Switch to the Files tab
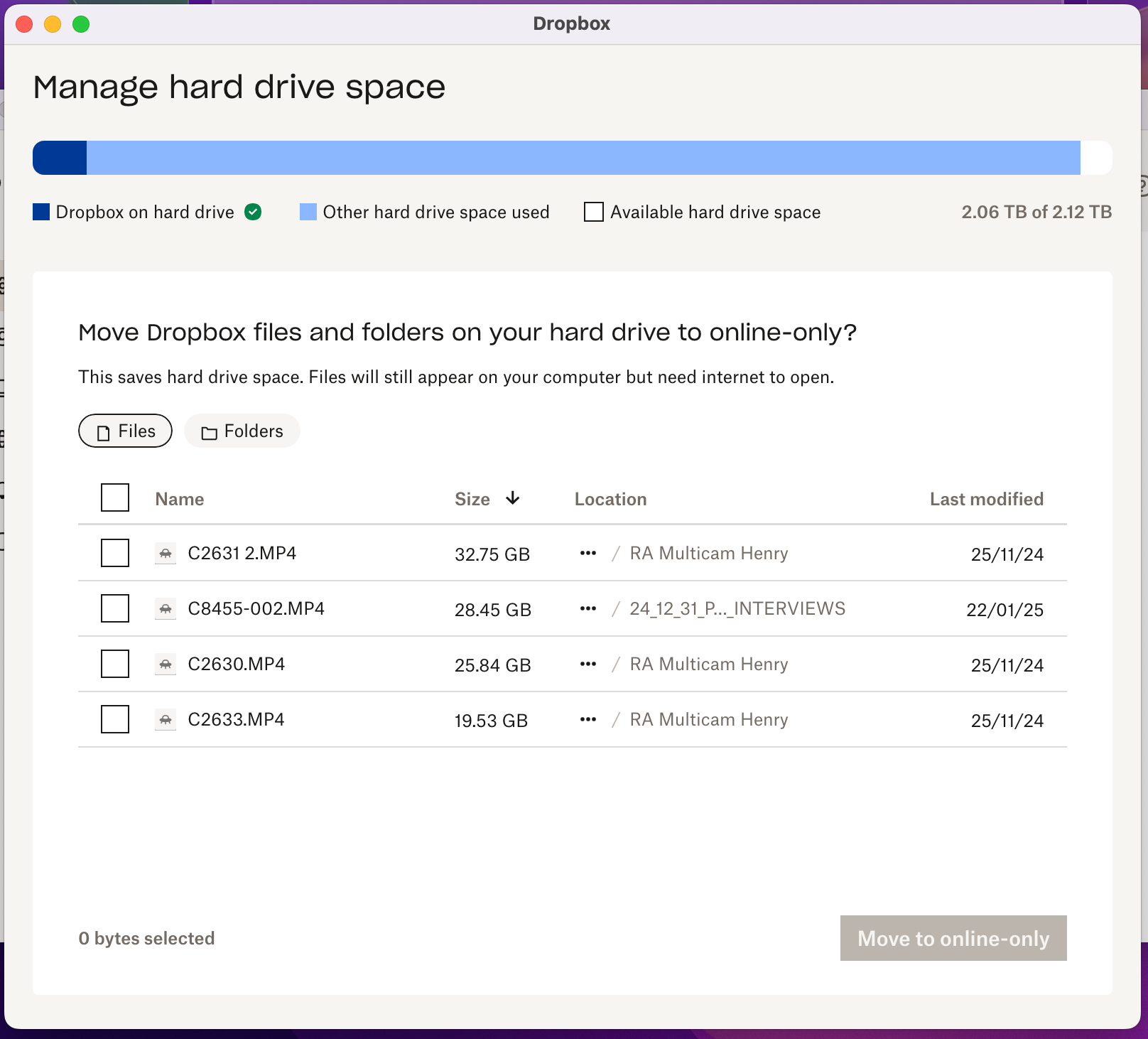 click(126, 431)
